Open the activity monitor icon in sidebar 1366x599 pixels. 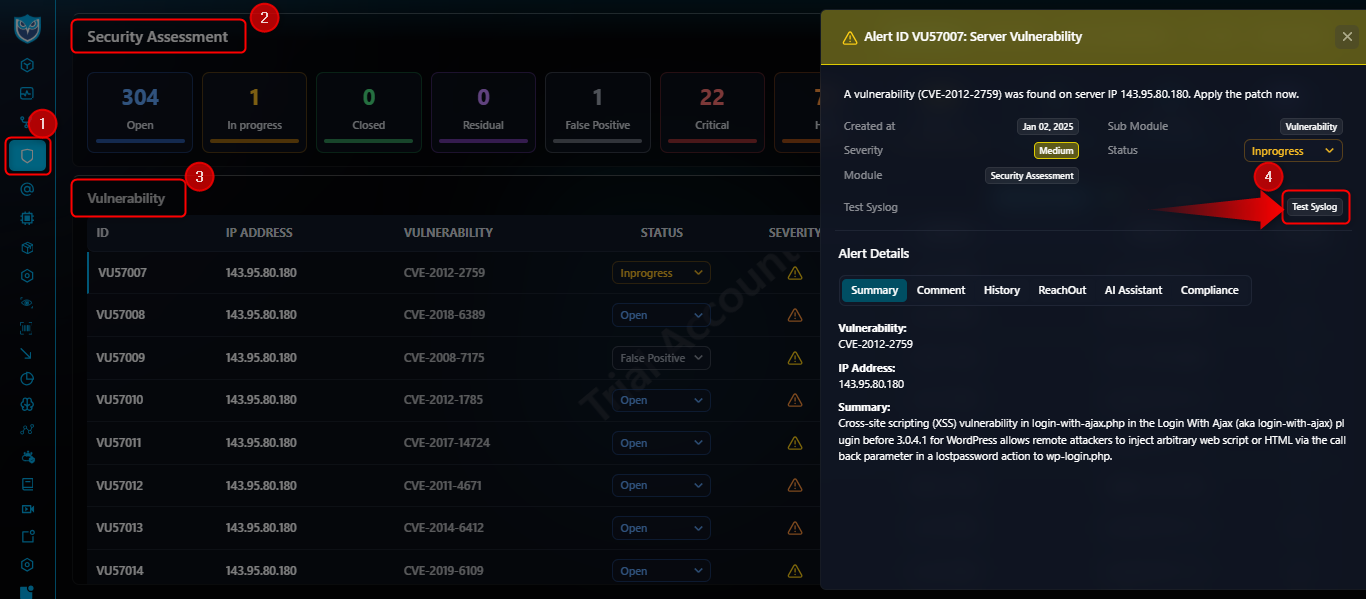click(28, 93)
